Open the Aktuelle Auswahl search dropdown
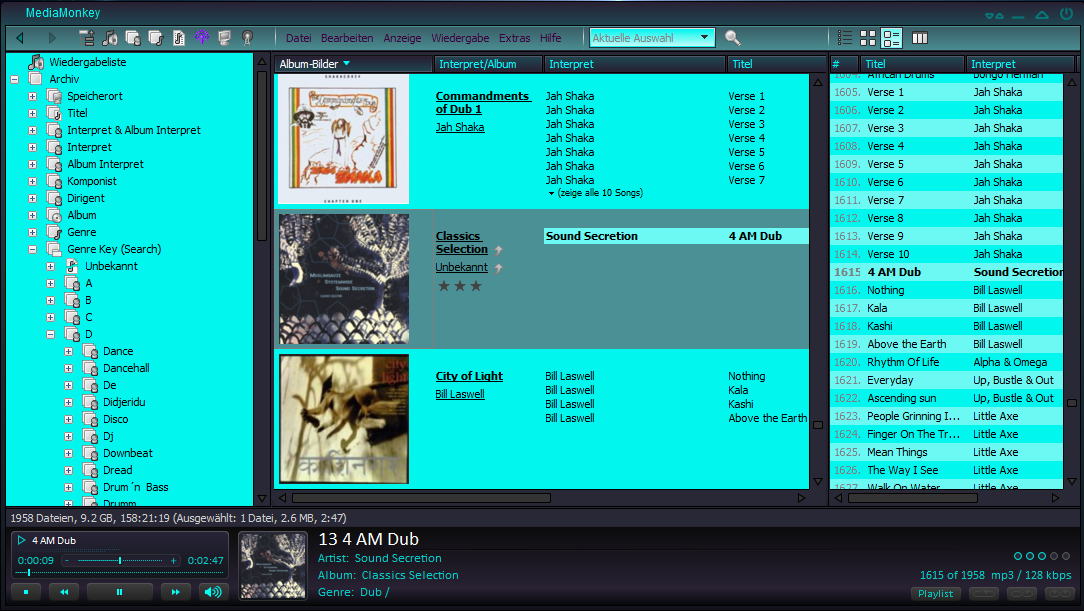The height and width of the screenshot is (611, 1084). pos(704,37)
